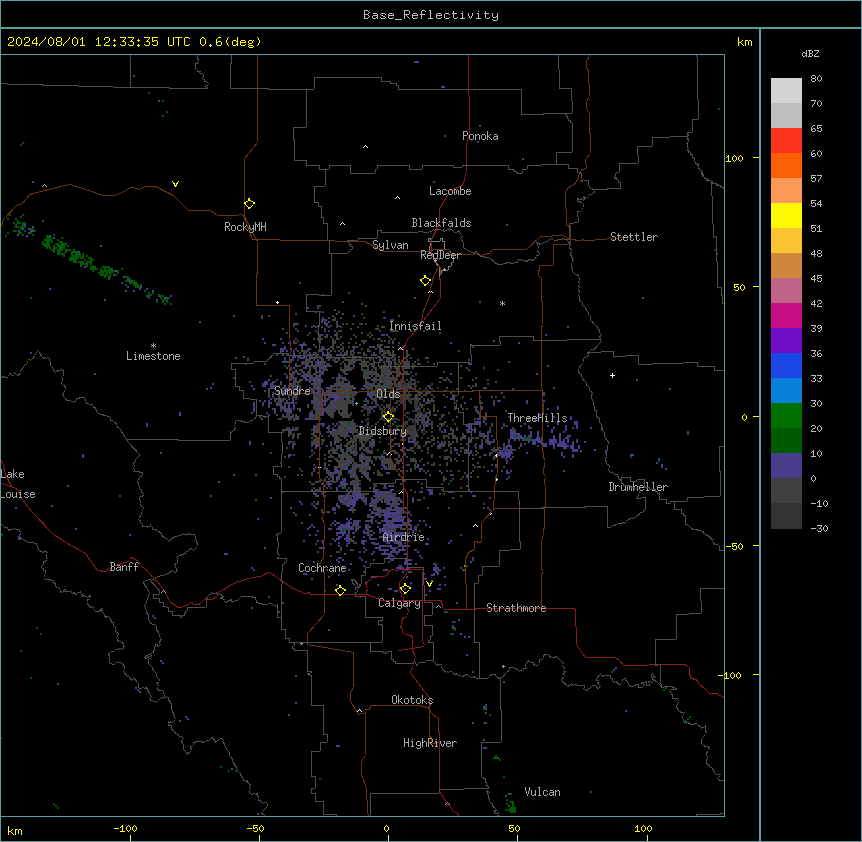Click the yellow marker south of RedDeer
Screen dimensions: 862x842
426,281
